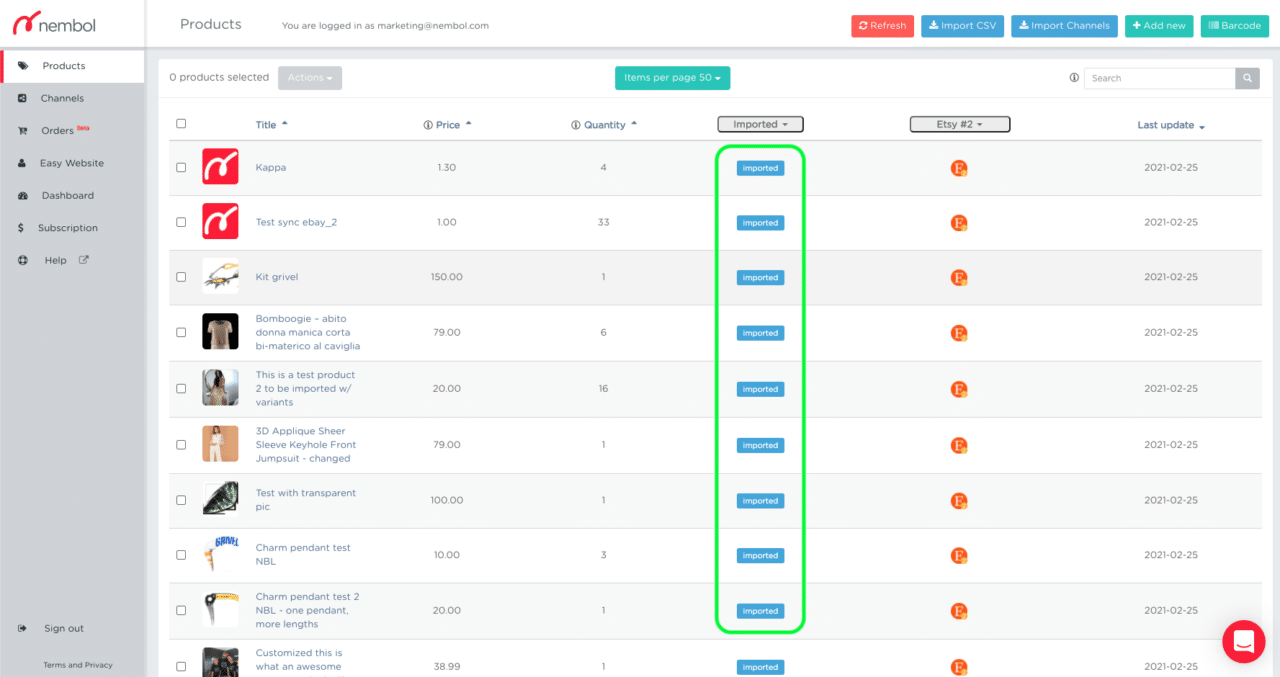Select the checkbox for Kit grivel

181,277
